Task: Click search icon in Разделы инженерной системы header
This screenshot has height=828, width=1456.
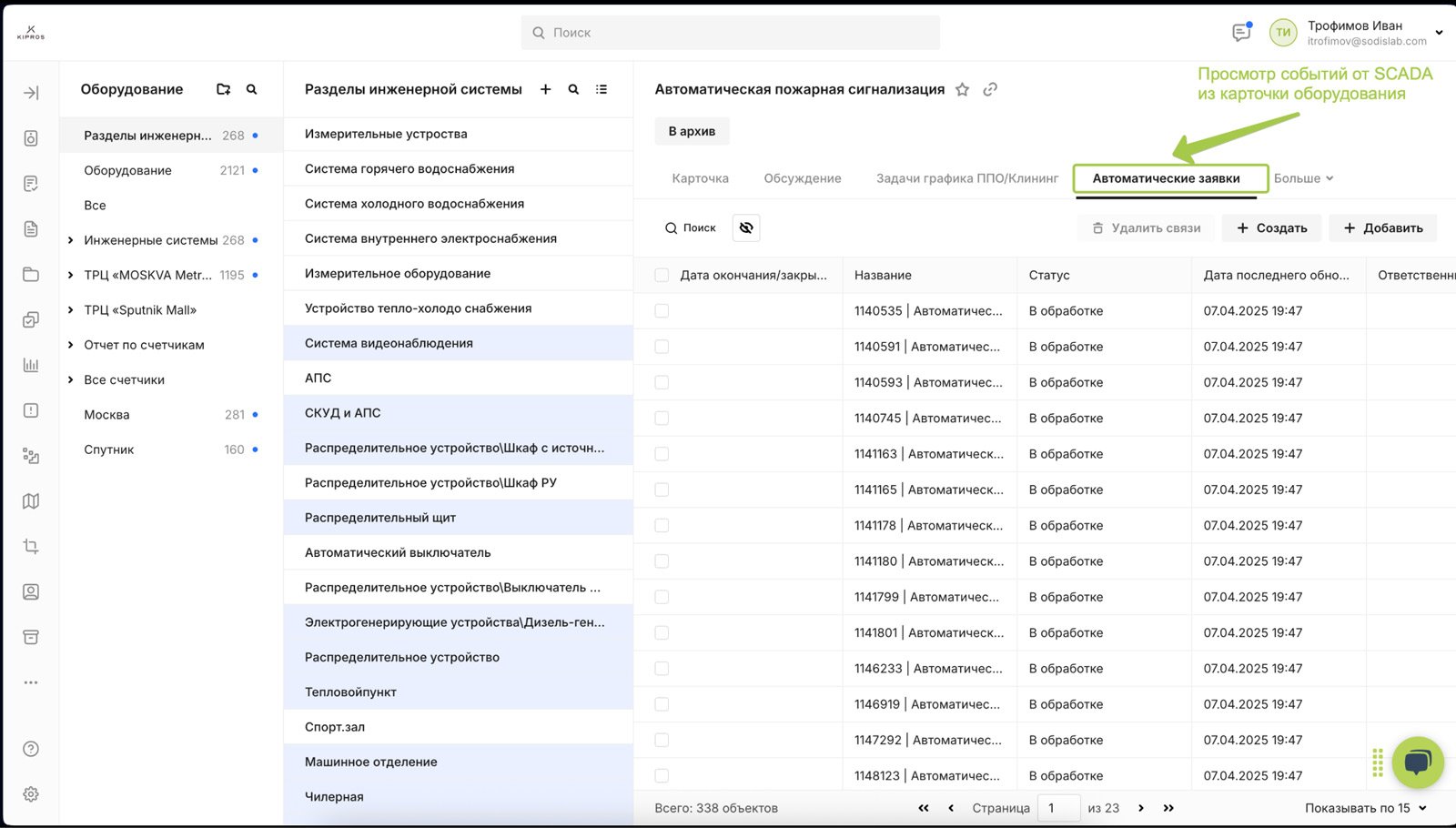Action: pos(573,89)
